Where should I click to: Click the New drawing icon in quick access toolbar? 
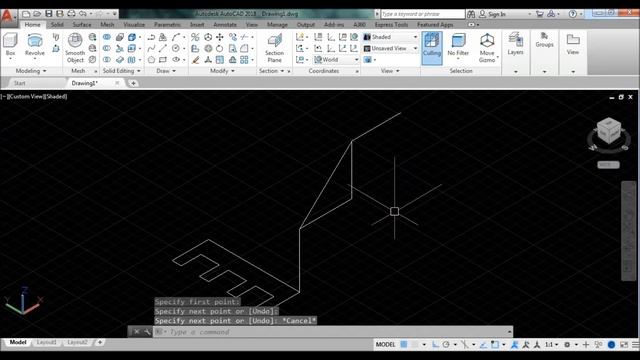click(x=26, y=14)
